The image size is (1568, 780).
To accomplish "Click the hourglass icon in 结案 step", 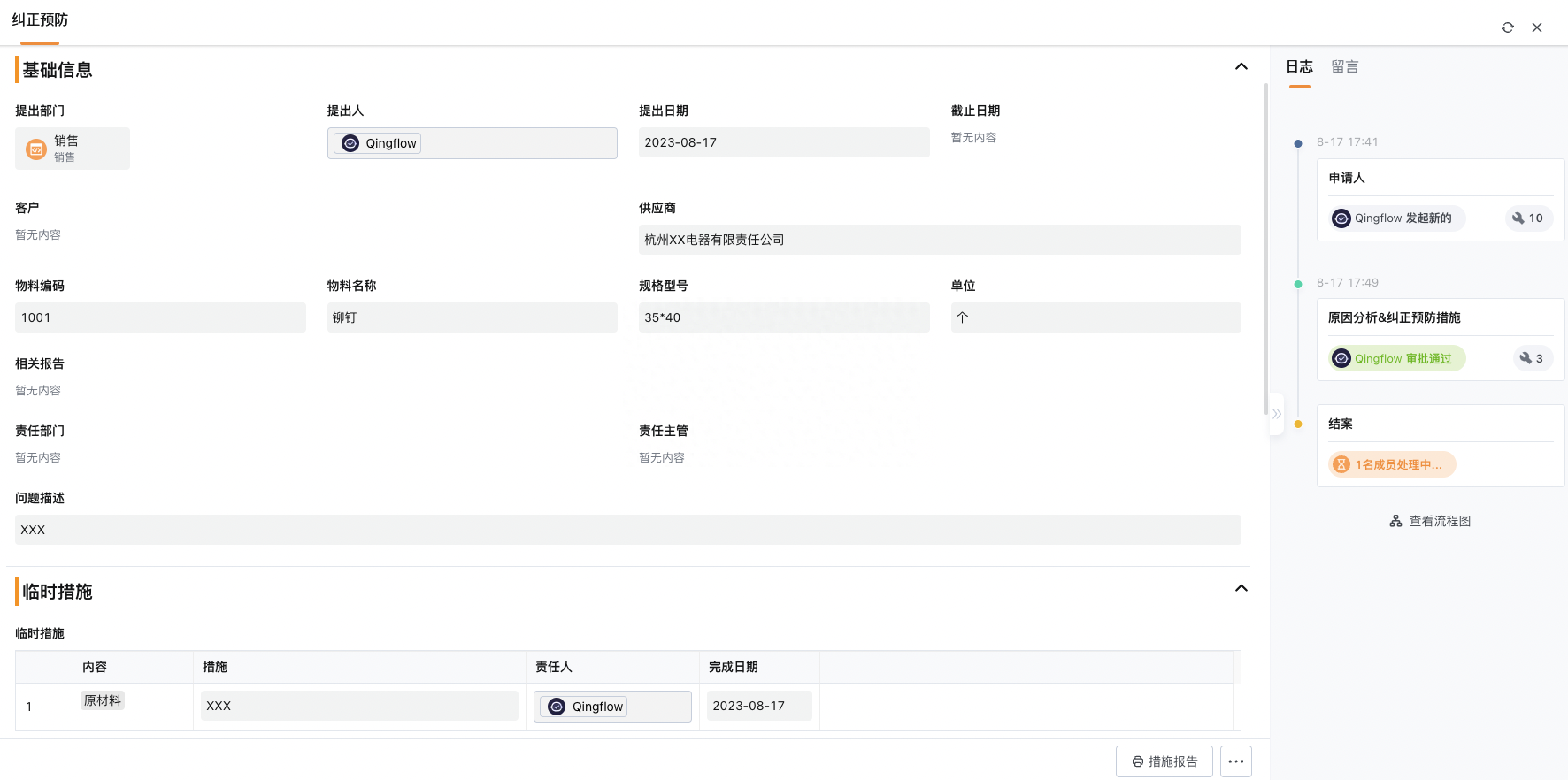I will click(x=1341, y=464).
